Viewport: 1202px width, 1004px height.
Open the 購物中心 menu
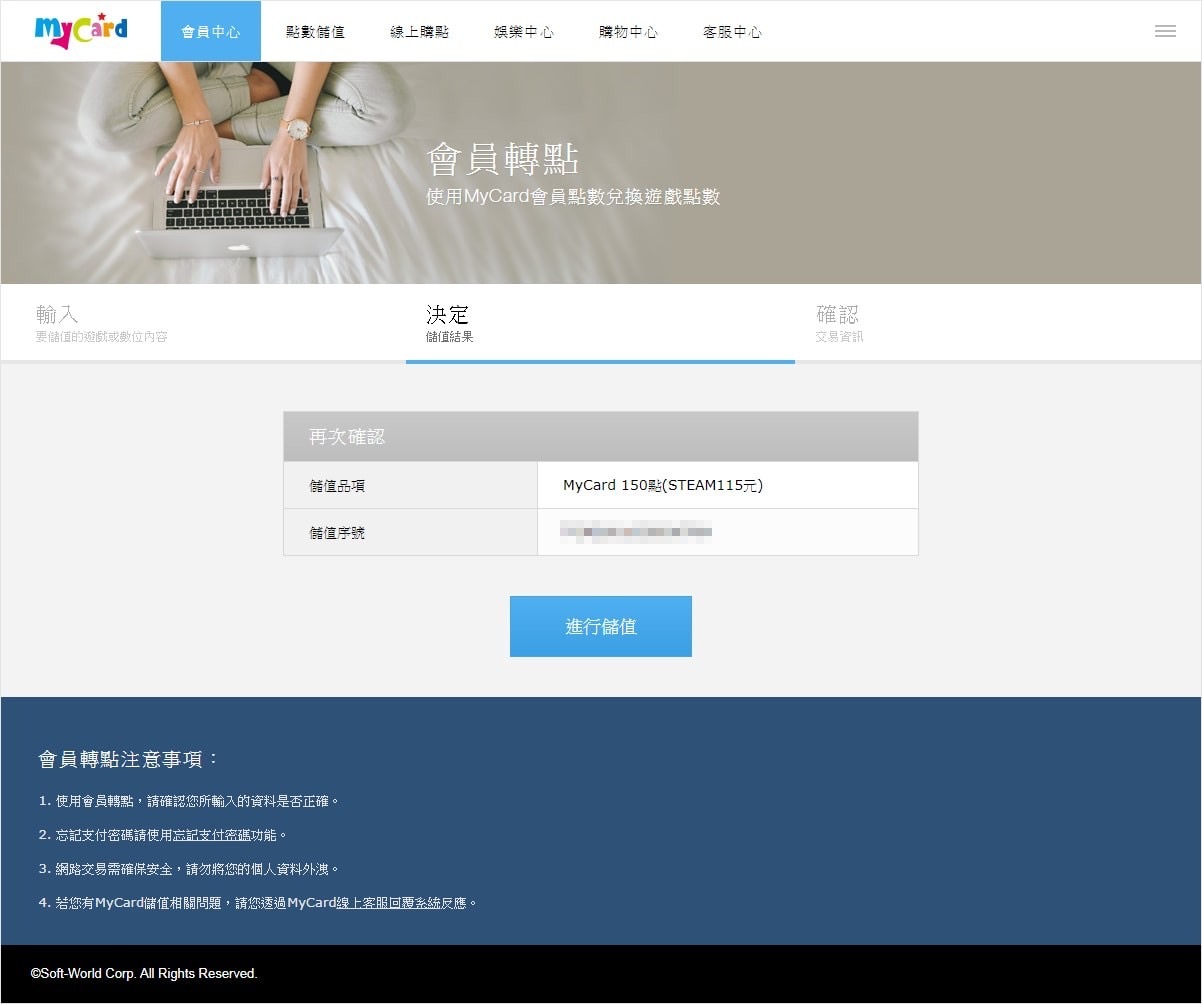(x=628, y=31)
